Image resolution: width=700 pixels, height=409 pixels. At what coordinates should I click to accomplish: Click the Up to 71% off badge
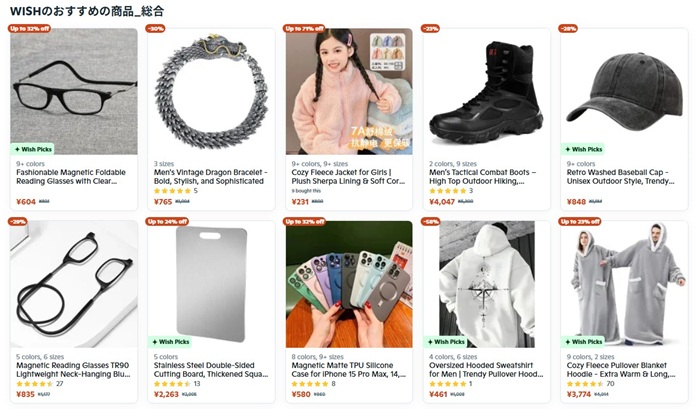tap(304, 29)
